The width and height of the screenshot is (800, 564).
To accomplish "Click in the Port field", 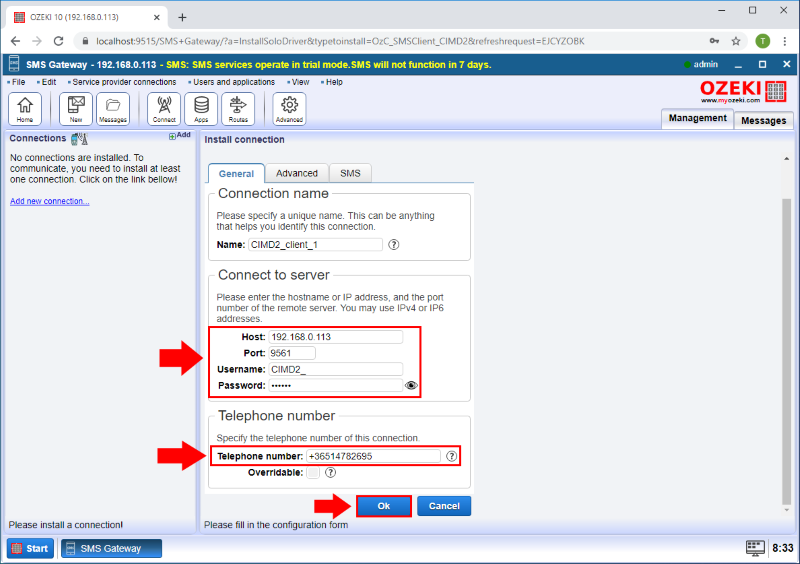I will [292, 353].
